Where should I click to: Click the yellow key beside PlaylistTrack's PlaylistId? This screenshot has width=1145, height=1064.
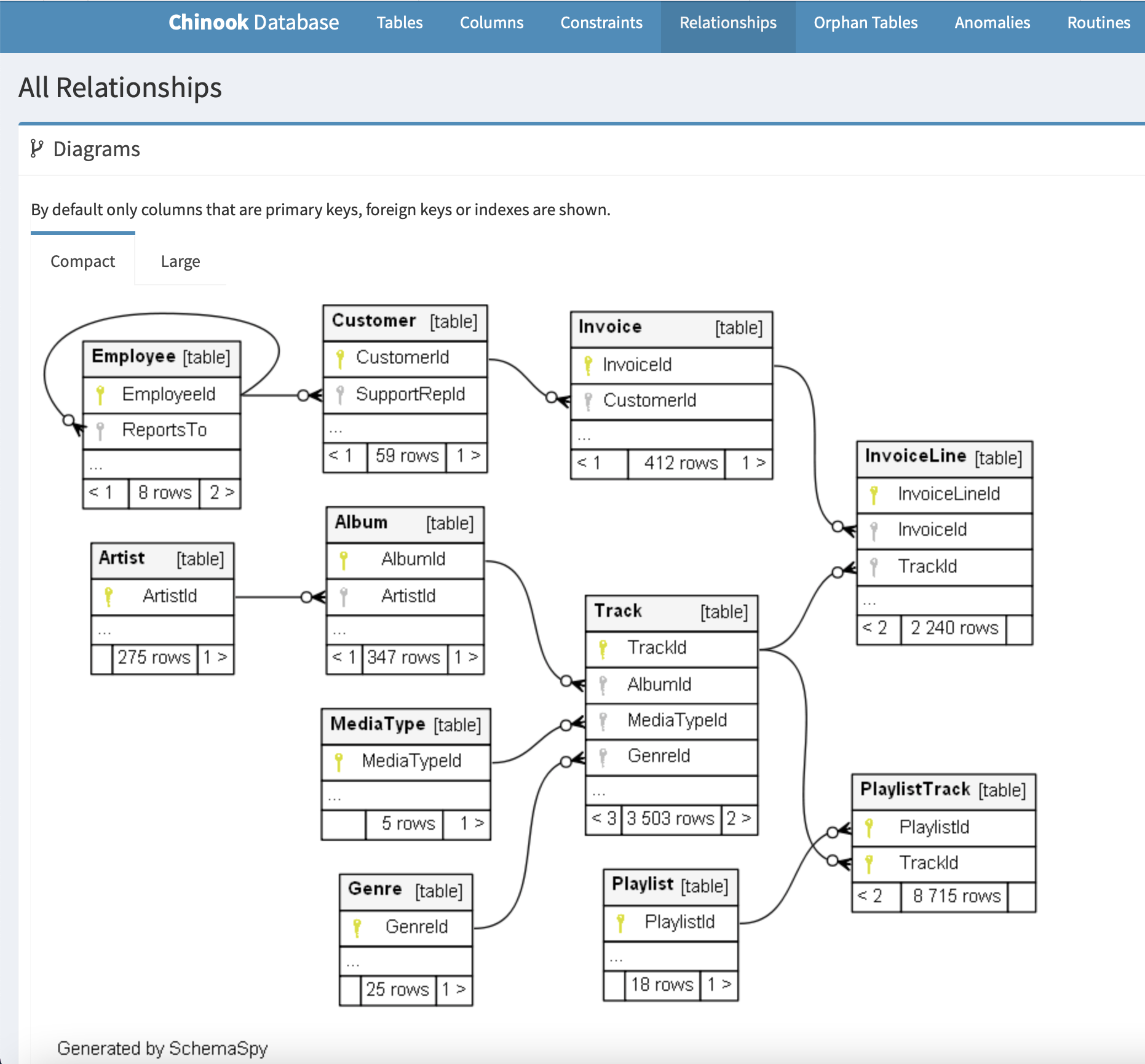click(x=869, y=828)
